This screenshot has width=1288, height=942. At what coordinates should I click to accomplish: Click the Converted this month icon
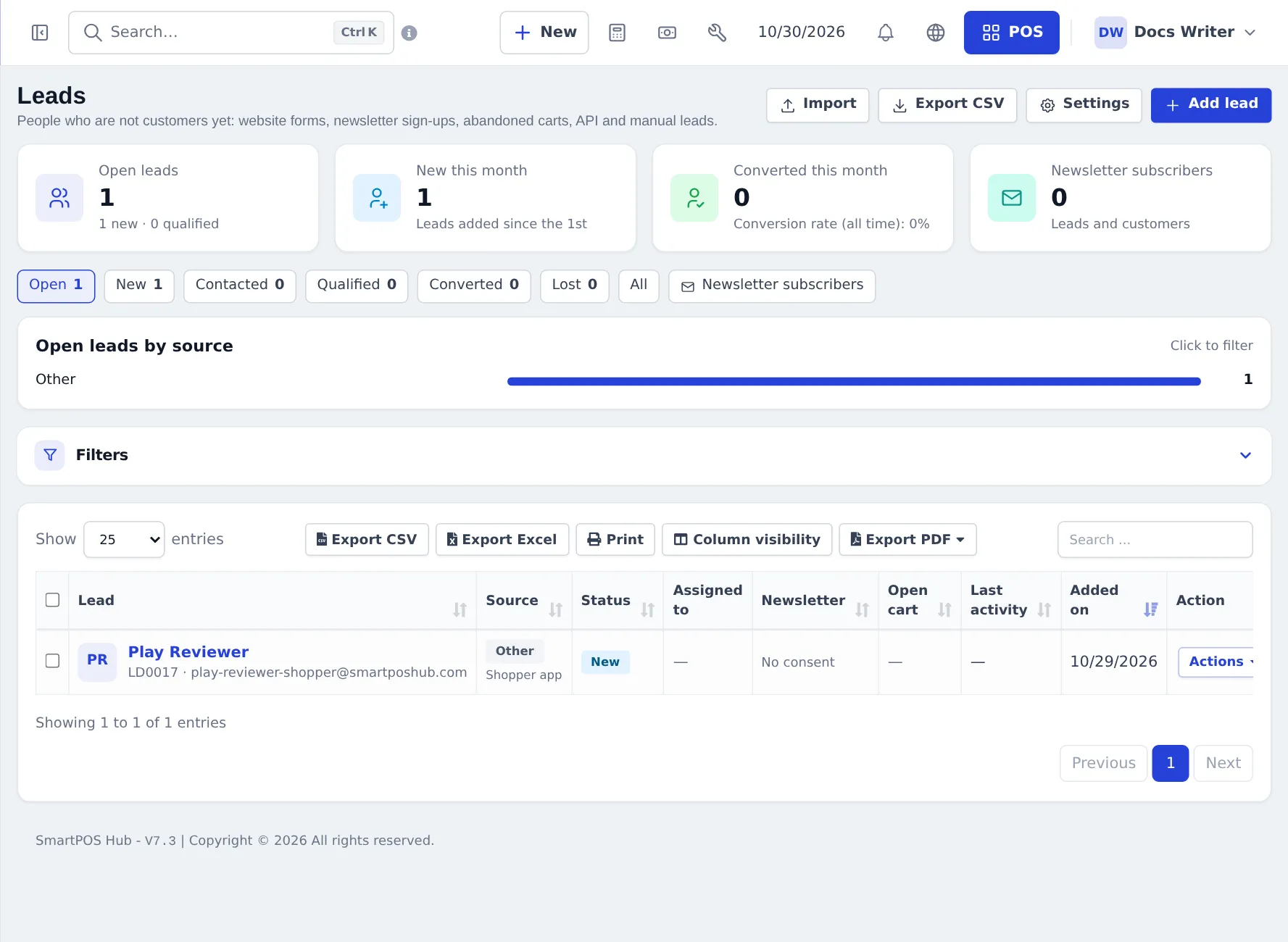(694, 198)
